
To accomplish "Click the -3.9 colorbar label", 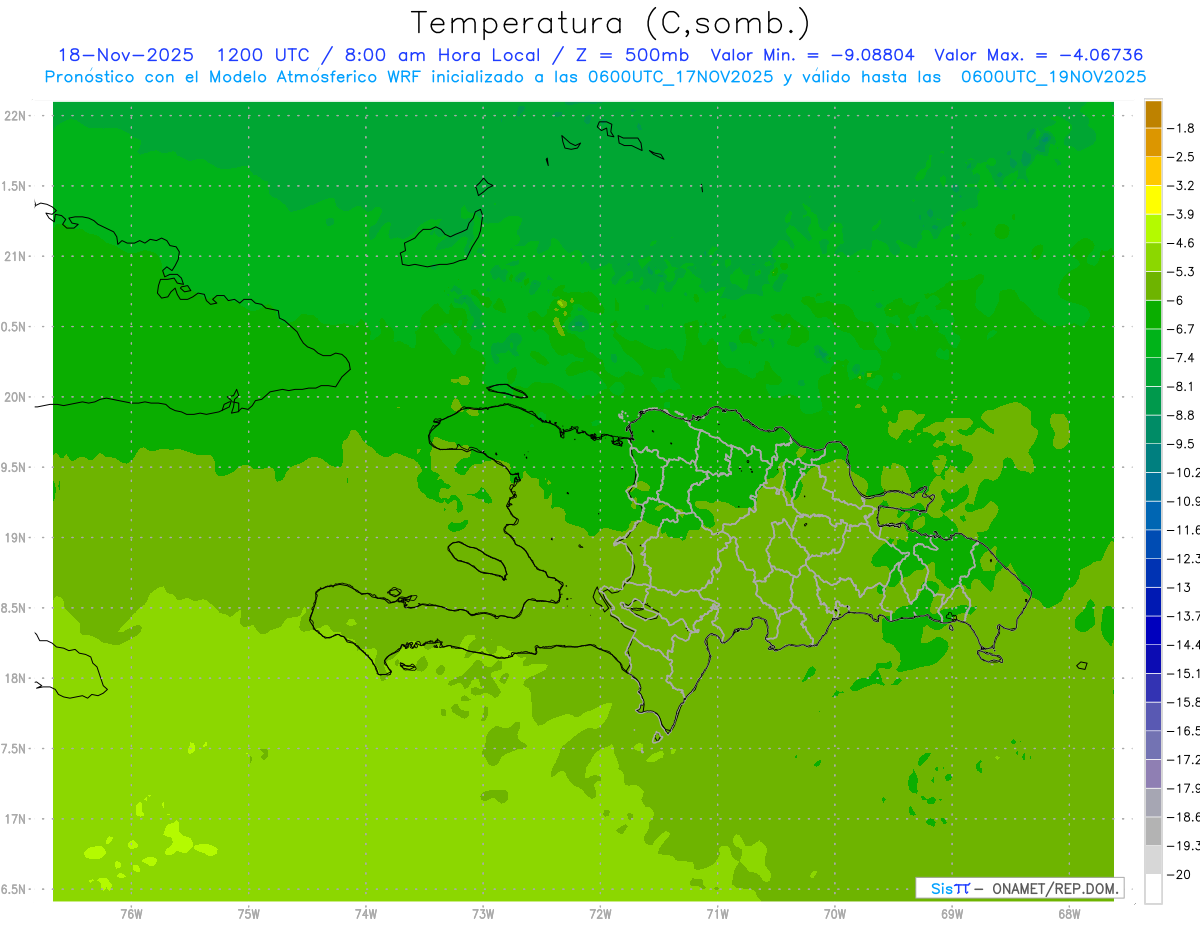I will click(1183, 214).
